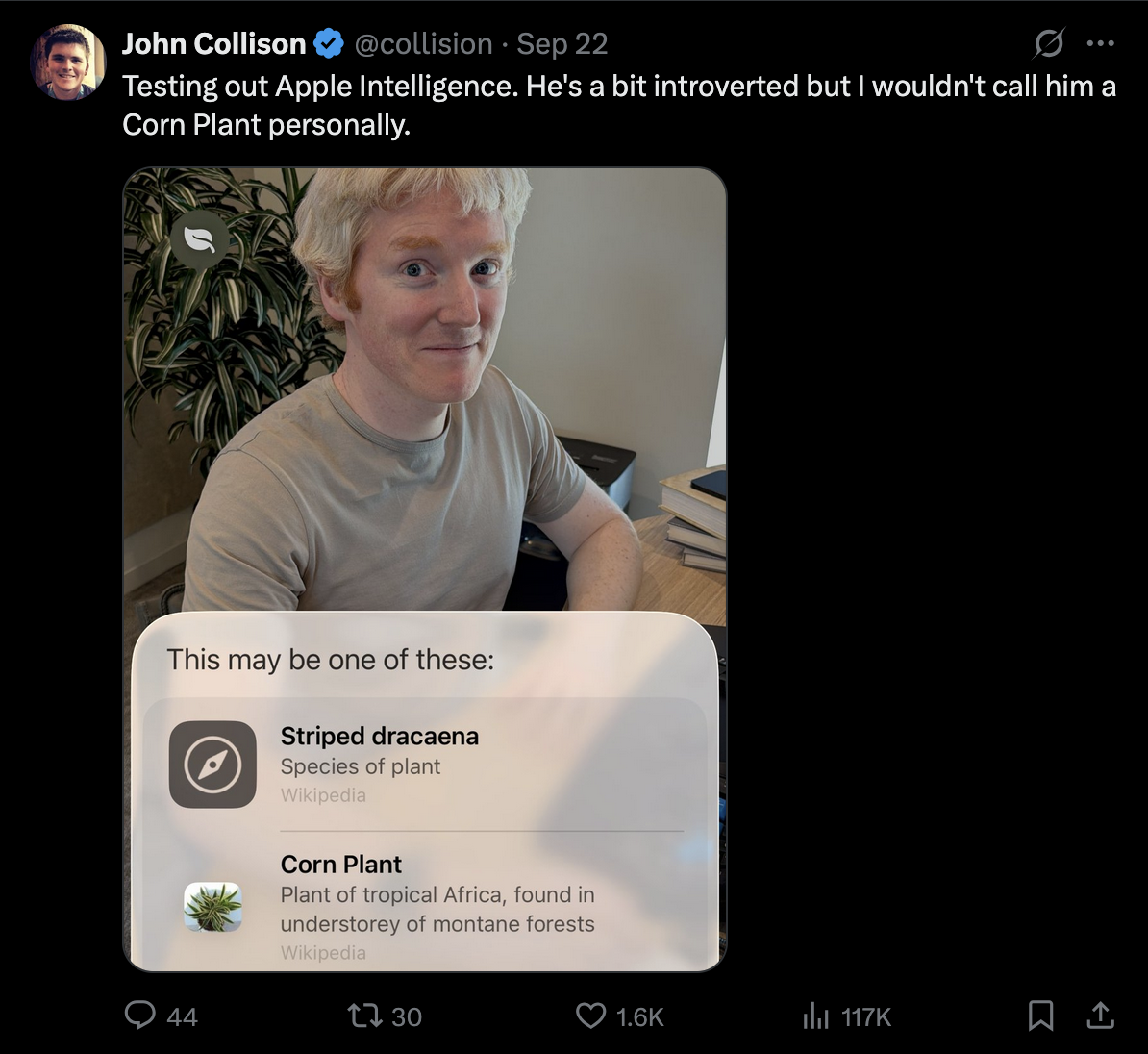Viewport: 1148px width, 1054px height.
Task: Tap the leaf Visual Look Up icon
Action: click(200, 240)
